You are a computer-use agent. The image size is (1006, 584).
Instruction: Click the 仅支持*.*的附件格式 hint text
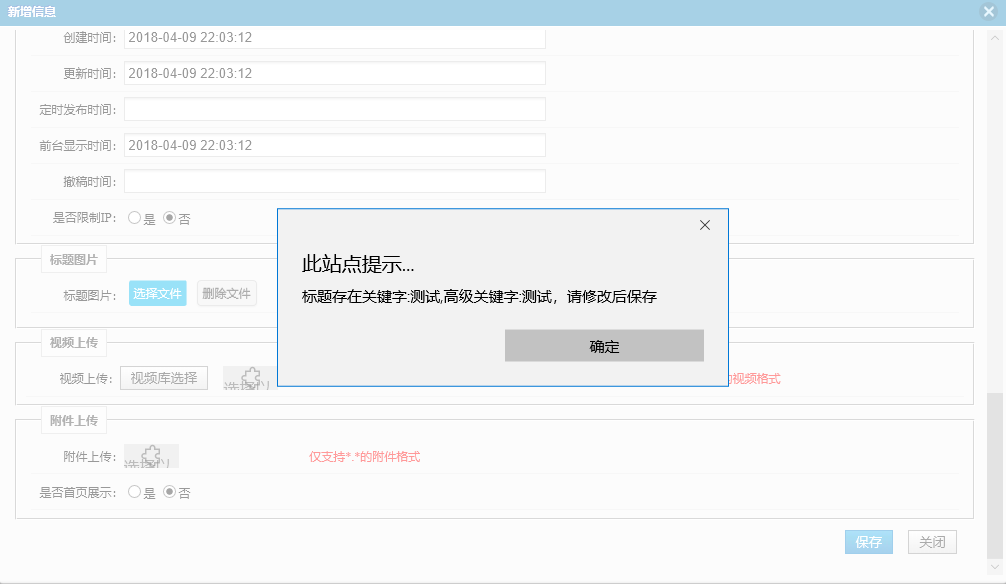364,457
